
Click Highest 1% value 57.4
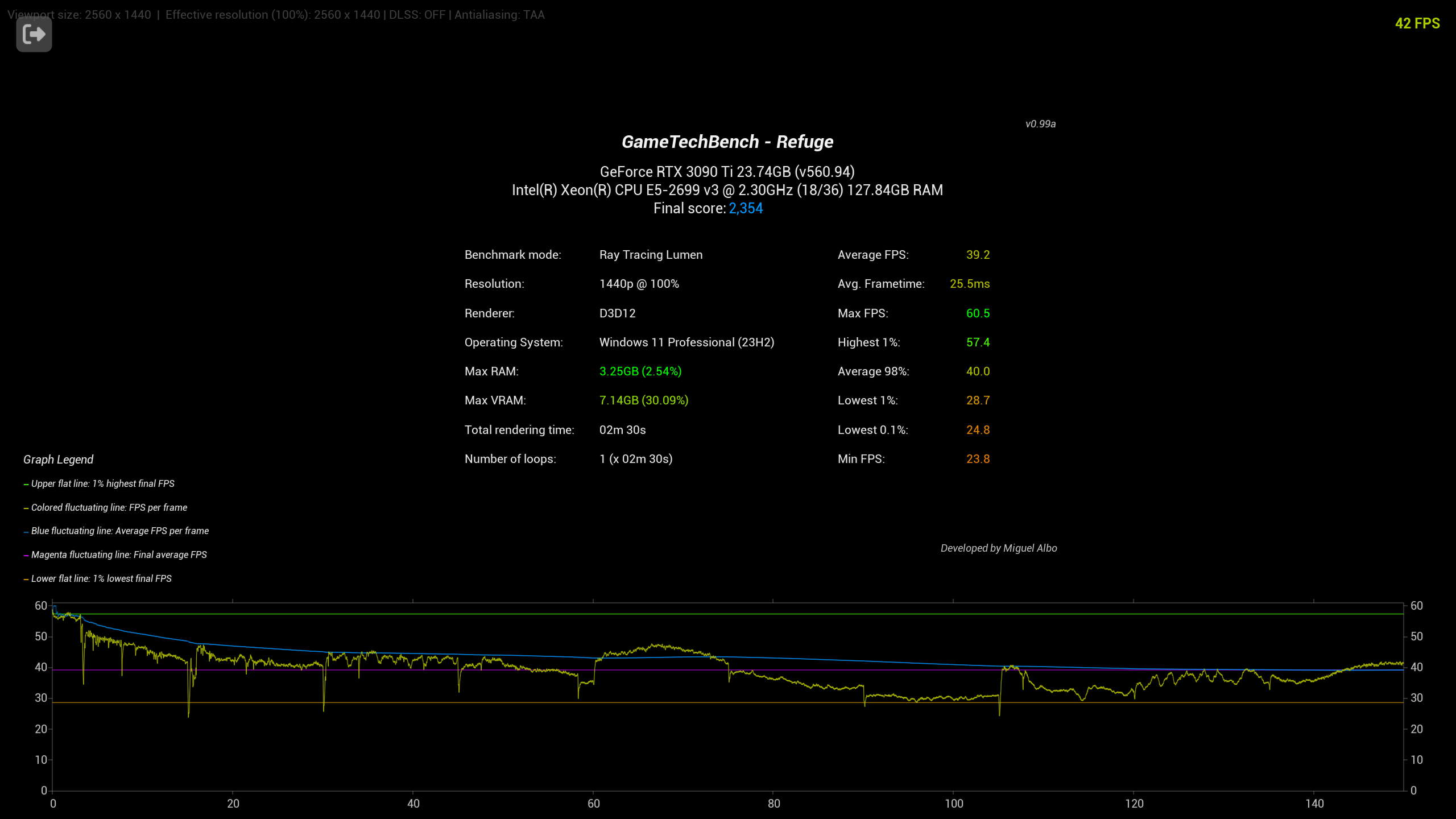(x=978, y=342)
